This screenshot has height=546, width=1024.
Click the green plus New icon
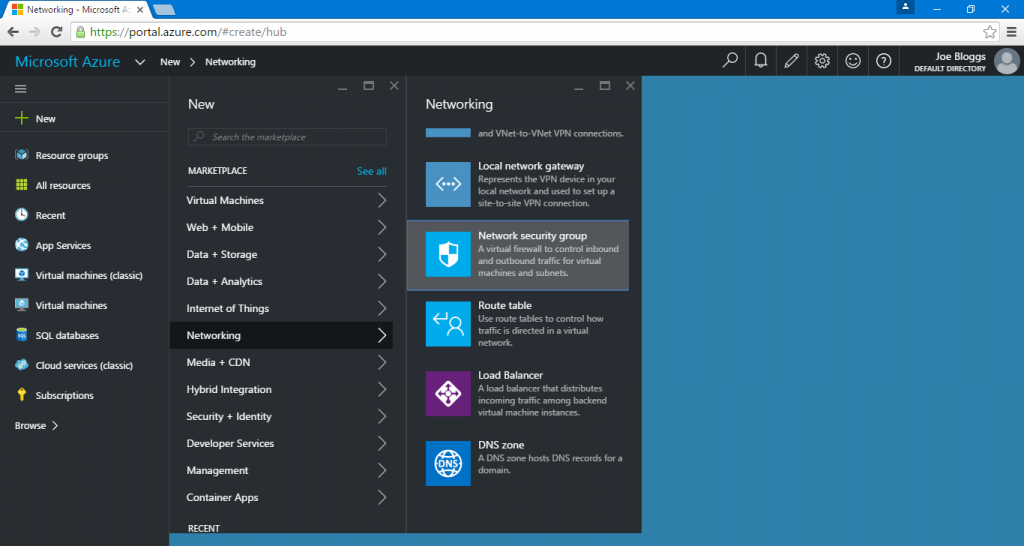point(22,118)
